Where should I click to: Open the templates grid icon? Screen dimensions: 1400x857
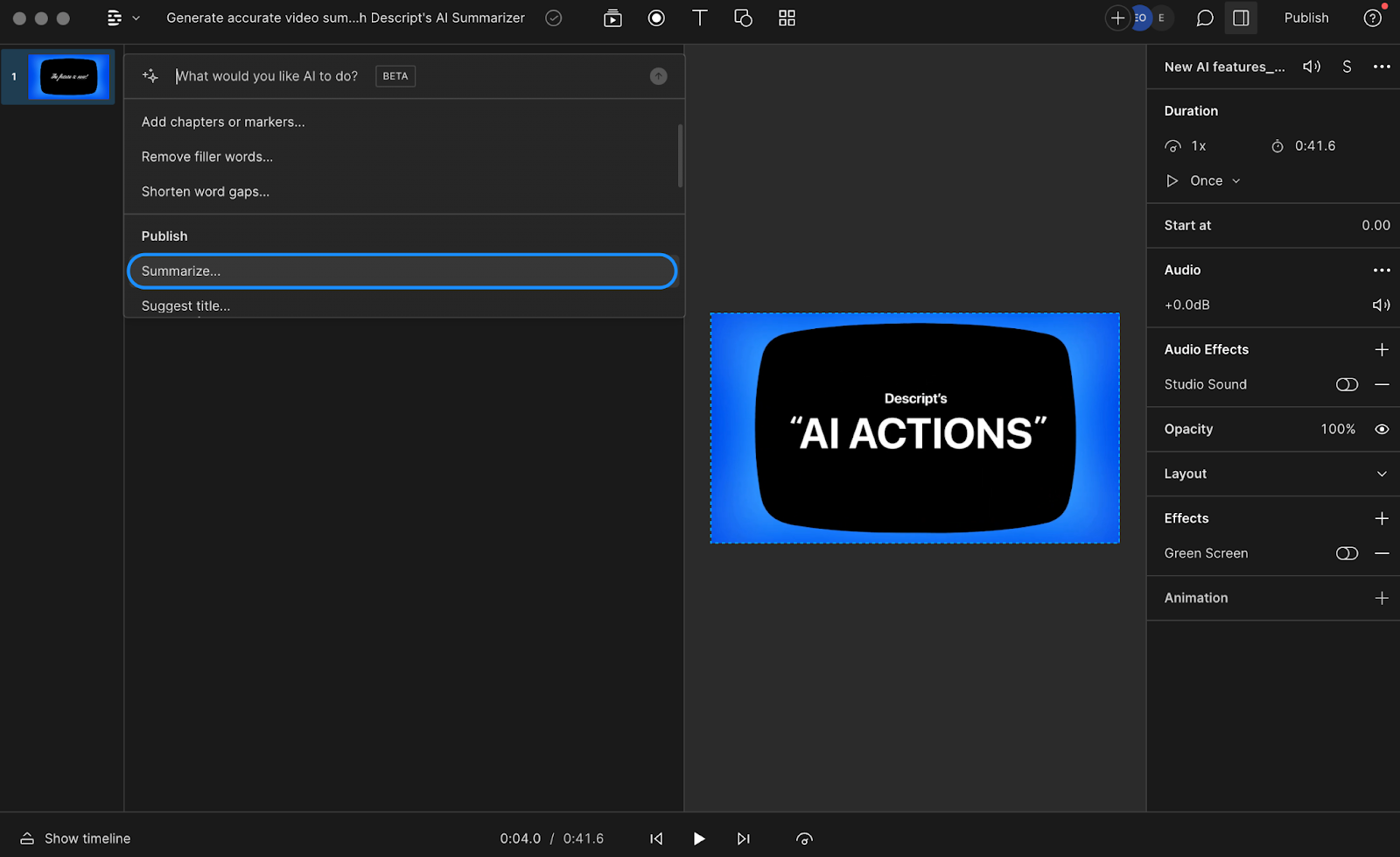click(x=787, y=18)
